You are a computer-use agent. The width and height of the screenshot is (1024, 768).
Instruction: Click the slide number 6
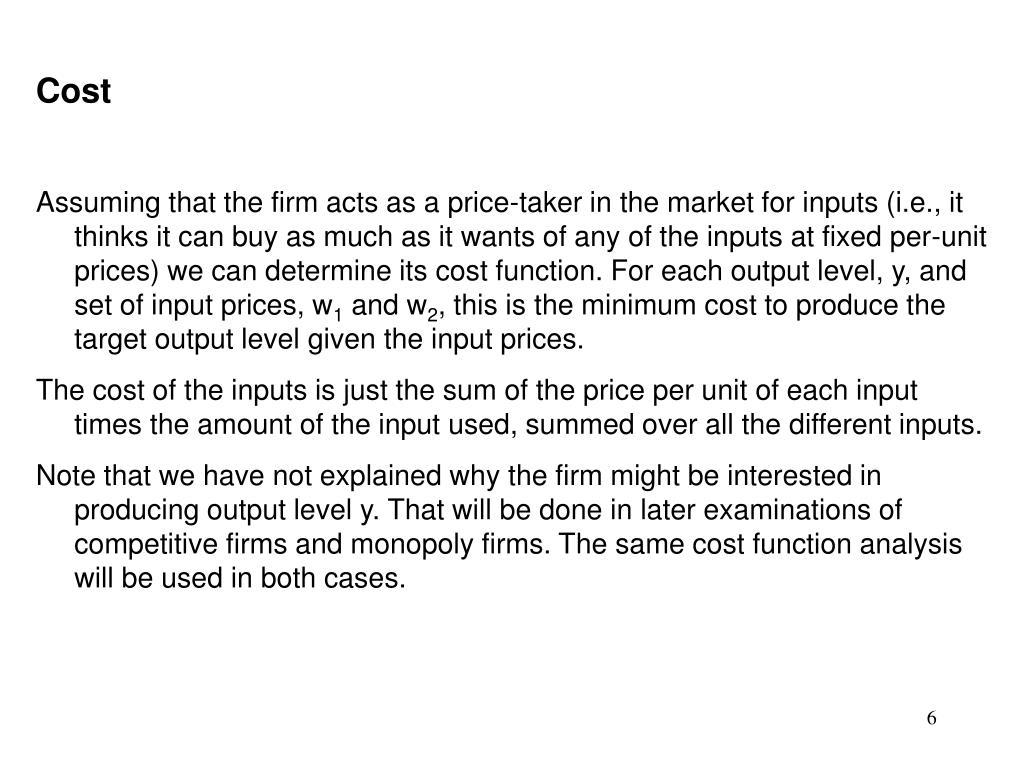pyautogui.click(x=931, y=718)
